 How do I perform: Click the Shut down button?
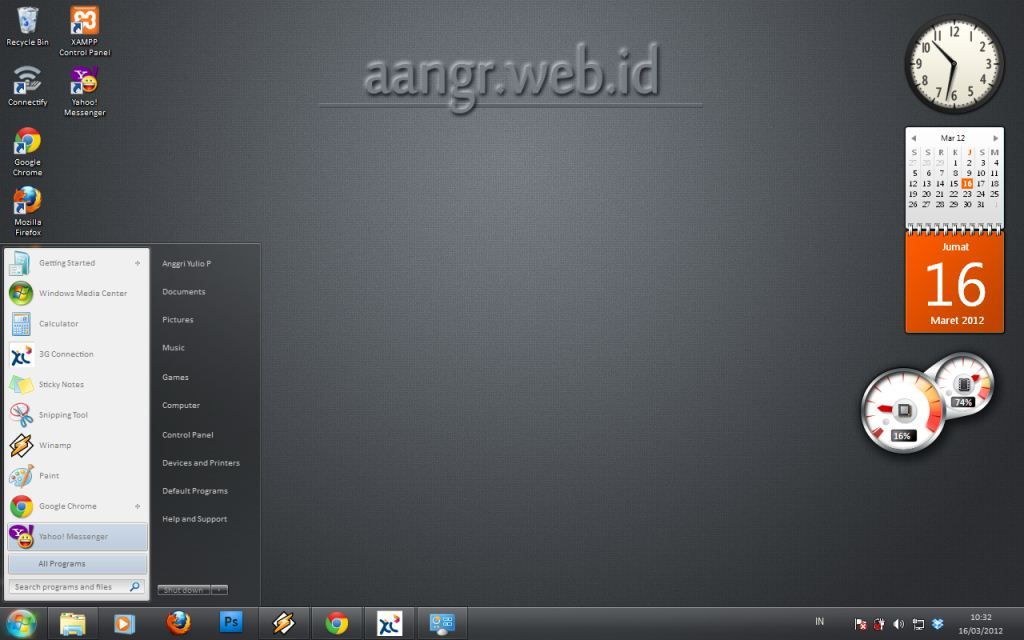click(180, 590)
